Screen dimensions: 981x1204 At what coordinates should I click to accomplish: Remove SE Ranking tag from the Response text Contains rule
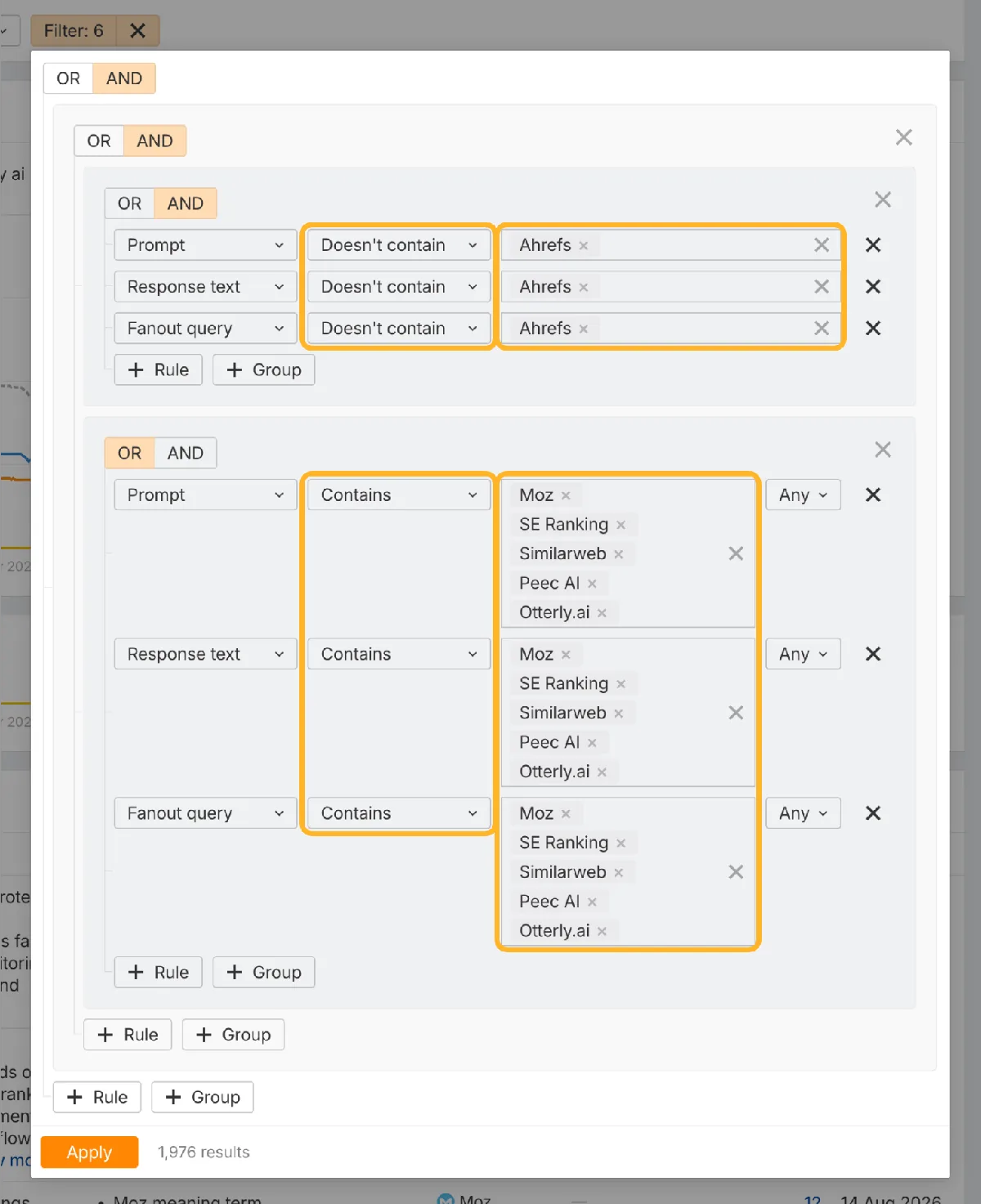click(x=621, y=684)
